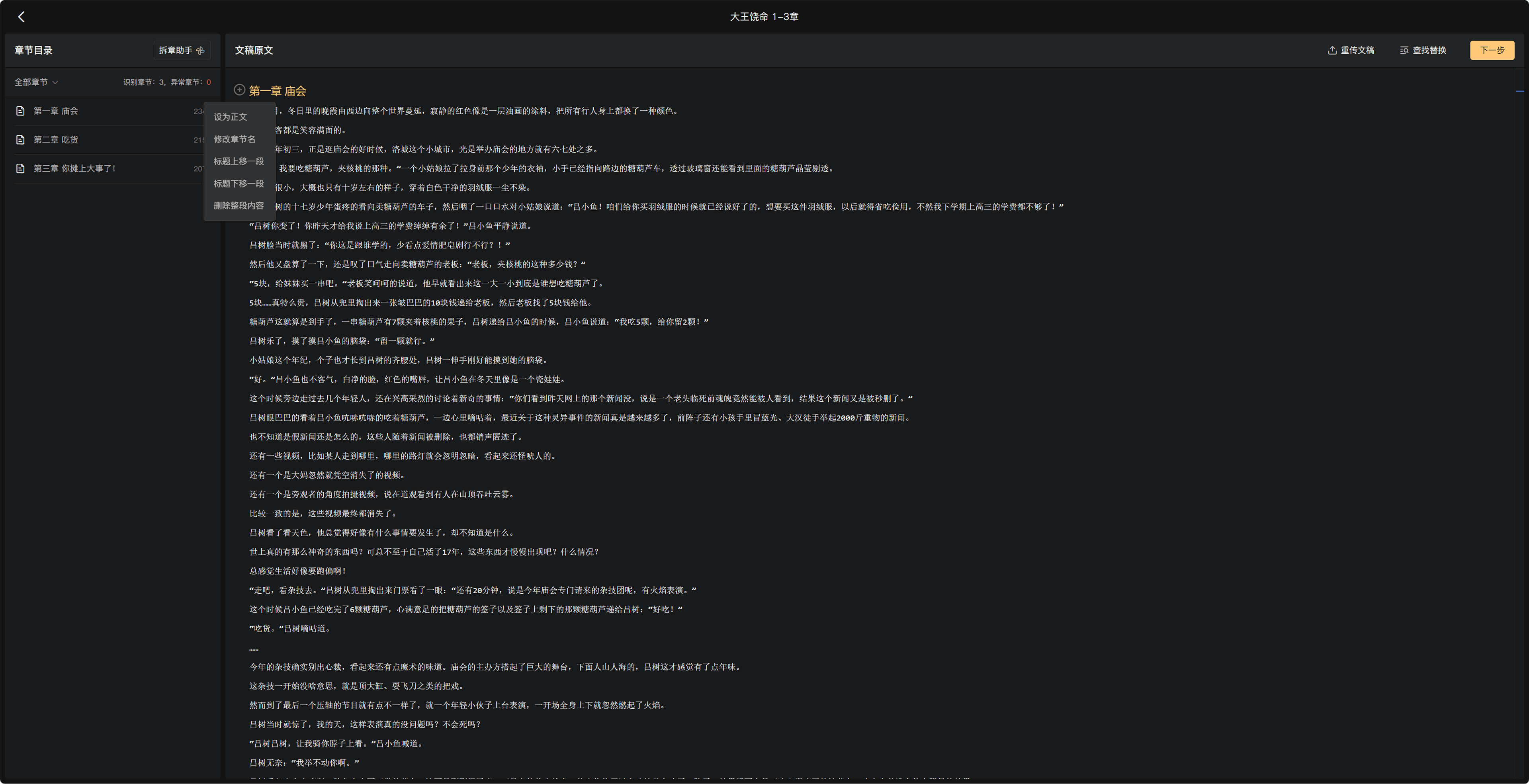Select 标题上移一段 menu option

(x=239, y=161)
